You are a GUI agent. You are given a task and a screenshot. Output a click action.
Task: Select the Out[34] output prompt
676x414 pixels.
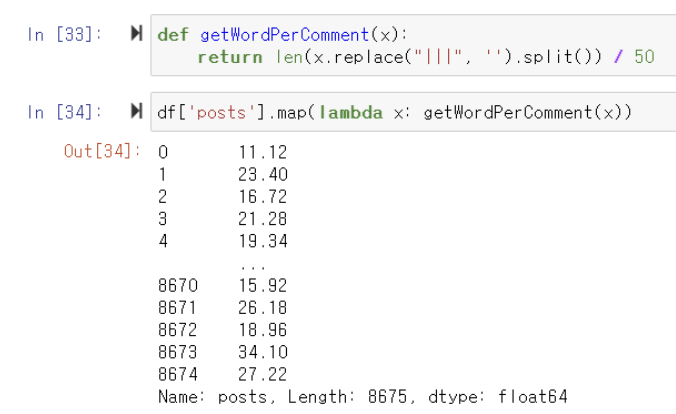(x=102, y=151)
